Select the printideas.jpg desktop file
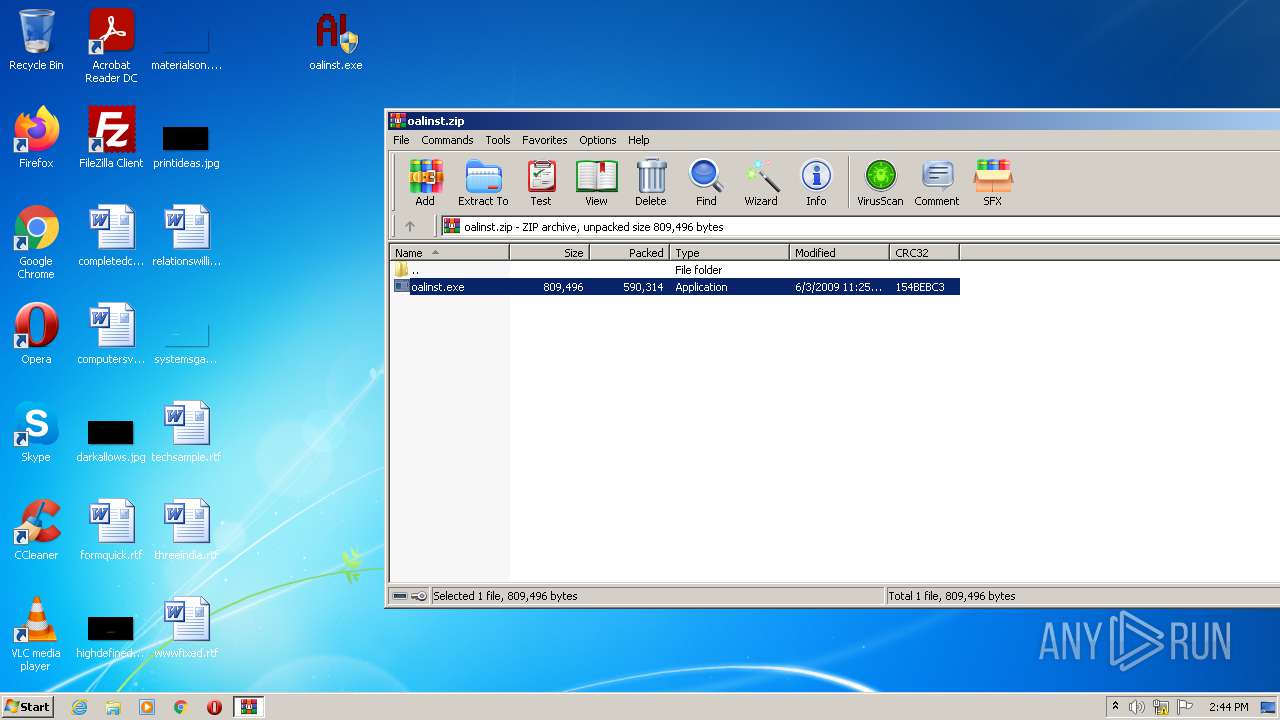The image size is (1280, 720). 186,145
